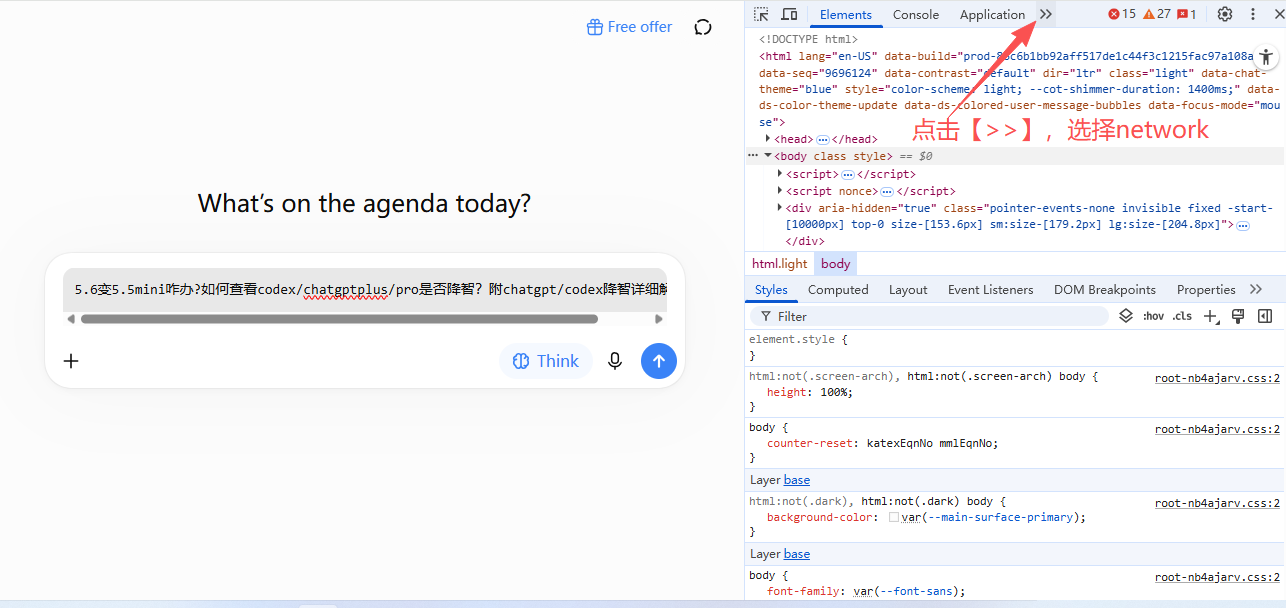The width and height of the screenshot is (1286, 608).
Task: Open the Event Listeners sidebar tab
Action: [991, 289]
